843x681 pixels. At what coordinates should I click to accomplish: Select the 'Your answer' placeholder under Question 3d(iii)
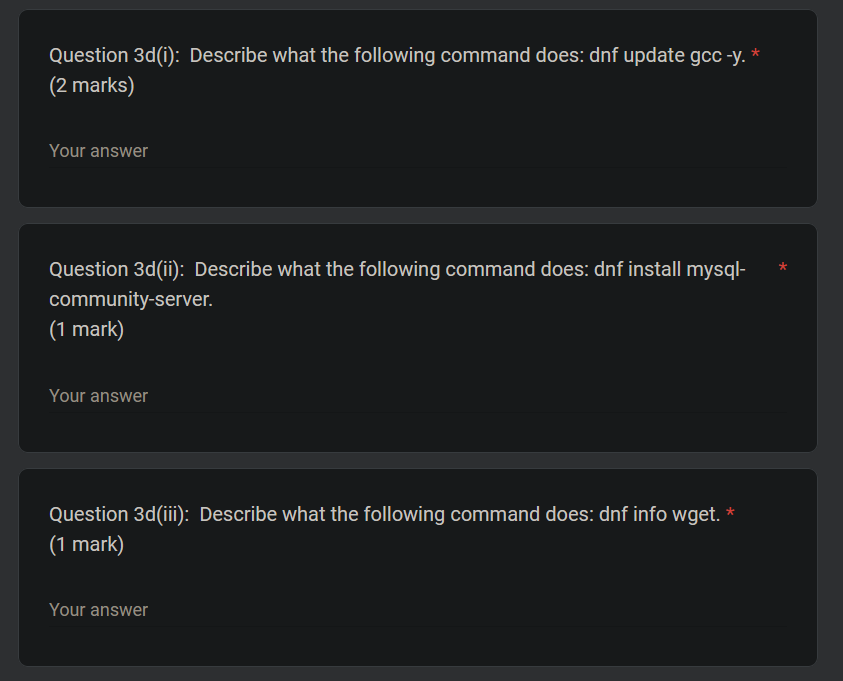[x=97, y=609]
